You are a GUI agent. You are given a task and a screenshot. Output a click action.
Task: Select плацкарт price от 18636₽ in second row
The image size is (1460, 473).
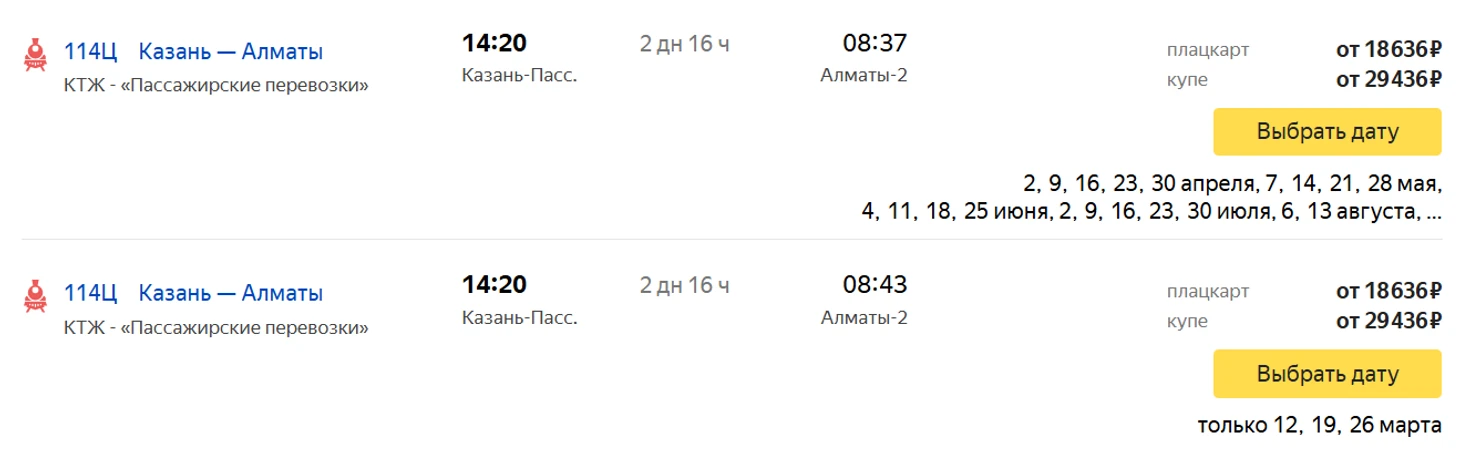(1388, 291)
